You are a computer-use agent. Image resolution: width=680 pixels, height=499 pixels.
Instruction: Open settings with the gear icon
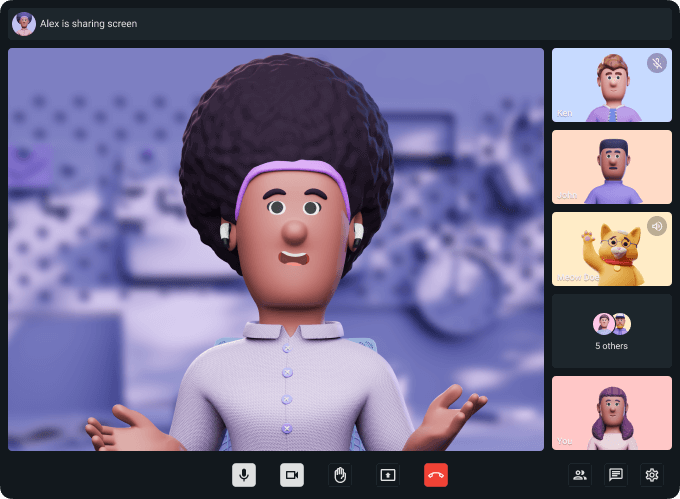(652, 475)
